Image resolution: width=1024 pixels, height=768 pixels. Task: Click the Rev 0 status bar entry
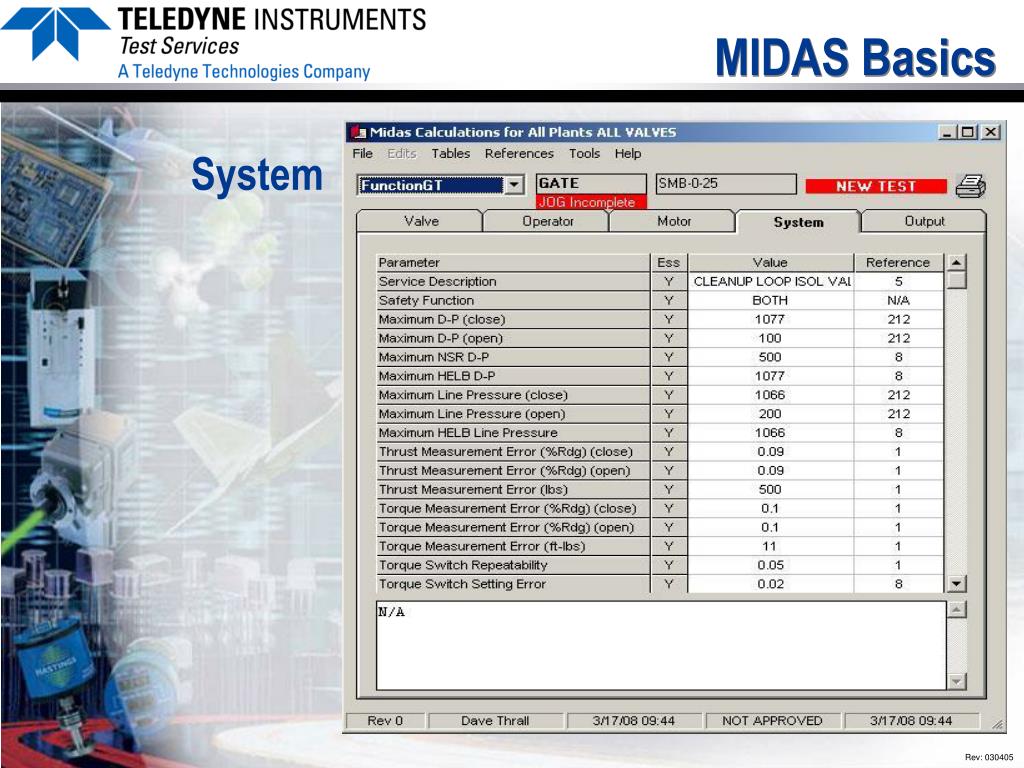click(385, 721)
